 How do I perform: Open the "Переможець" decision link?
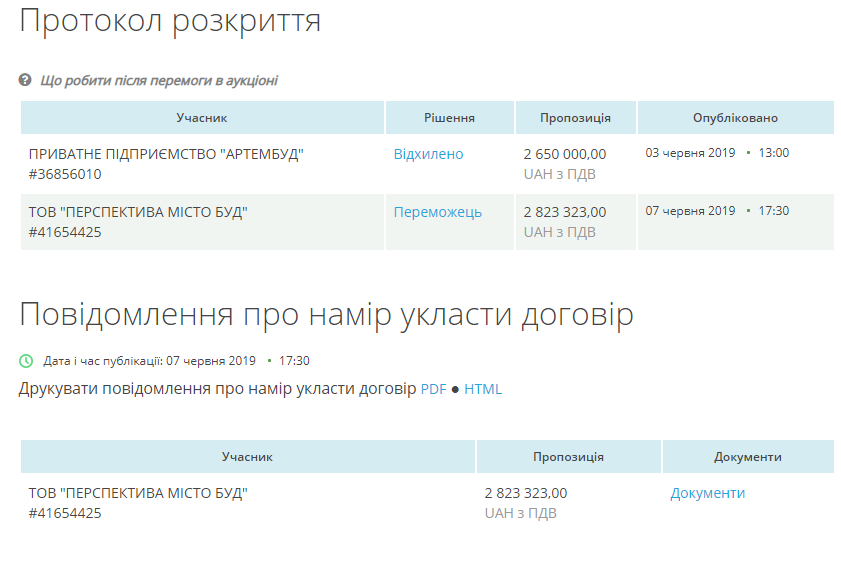(437, 212)
